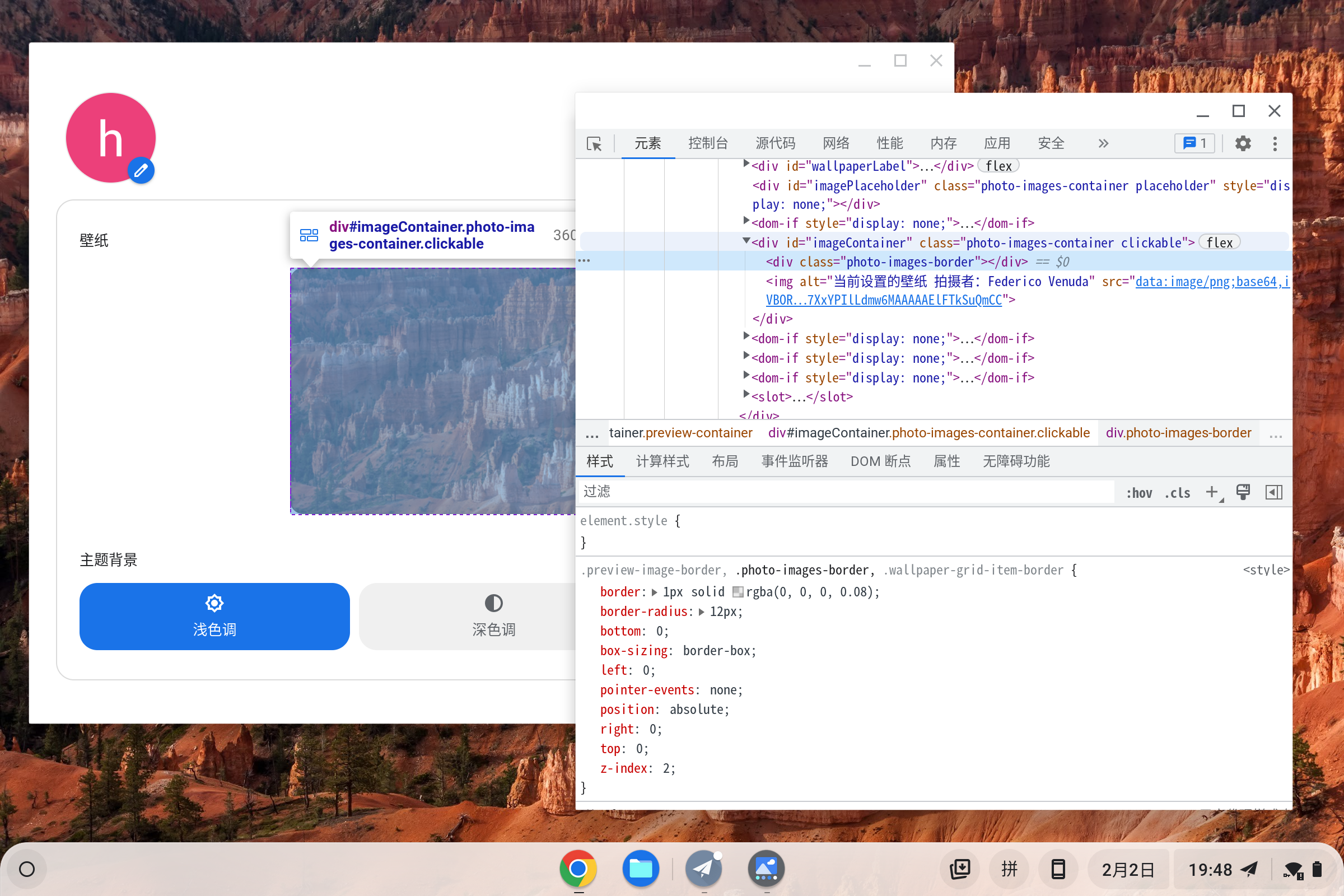Select the div.photo-images-border breadcrumb
Viewport: 1344px width, 896px height.
(1178, 432)
